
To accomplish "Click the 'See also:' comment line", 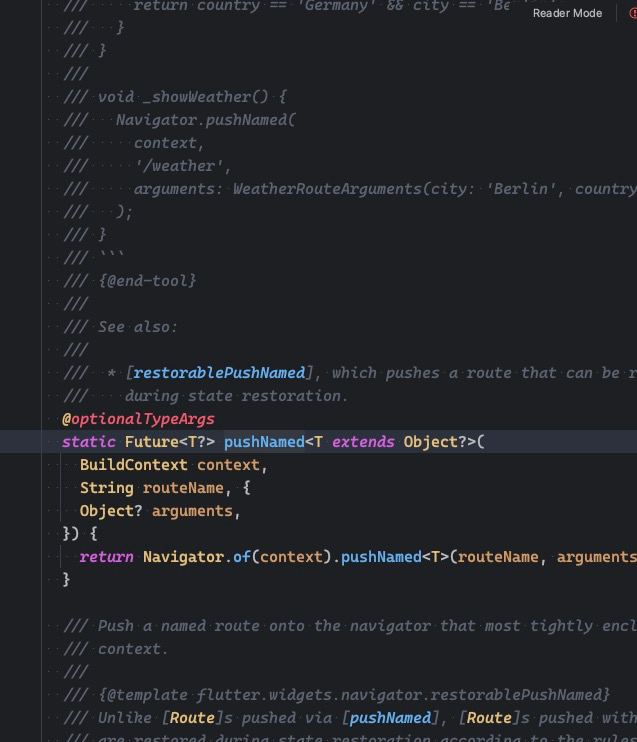I will tap(138, 327).
